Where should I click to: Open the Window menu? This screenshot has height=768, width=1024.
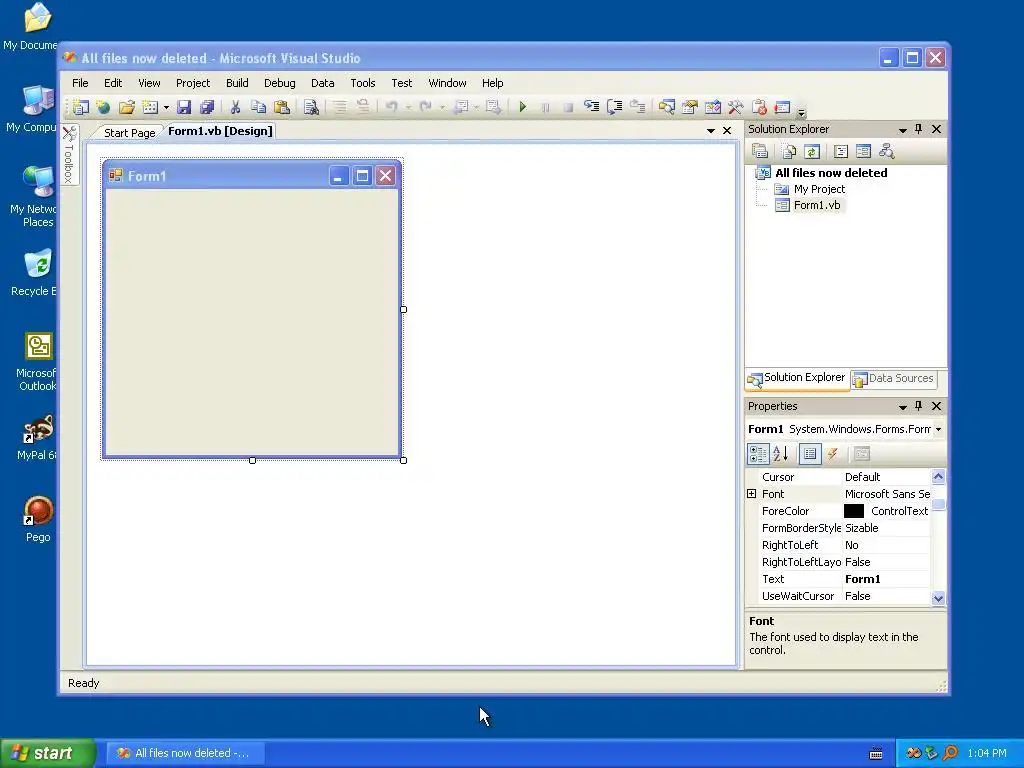(x=447, y=83)
